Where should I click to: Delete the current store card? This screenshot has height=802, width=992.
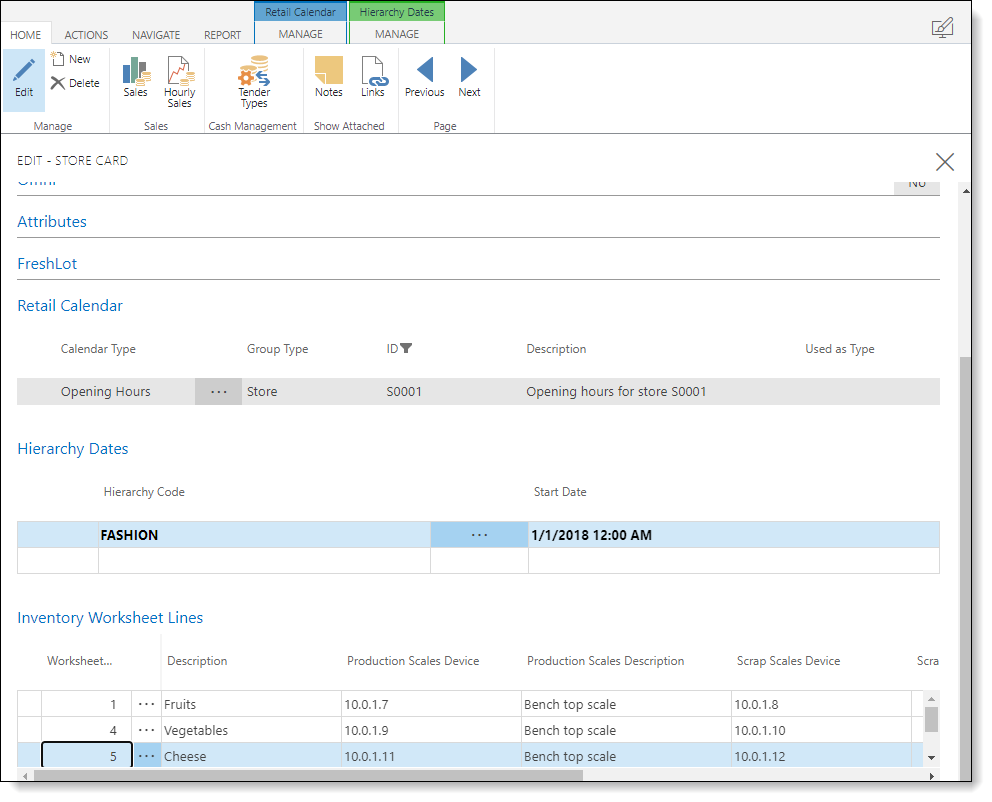pos(75,83)
